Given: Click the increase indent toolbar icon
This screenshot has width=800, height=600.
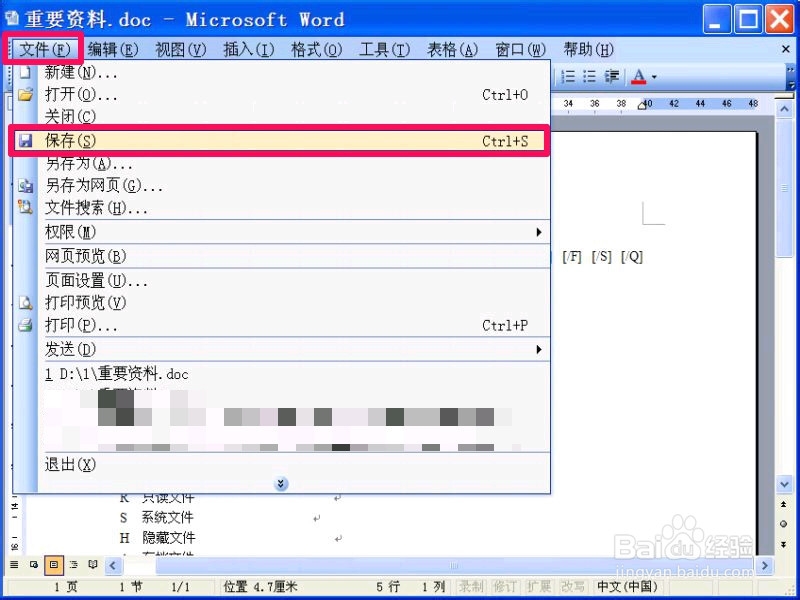Looking at the screenshot, I should [611, 77].
